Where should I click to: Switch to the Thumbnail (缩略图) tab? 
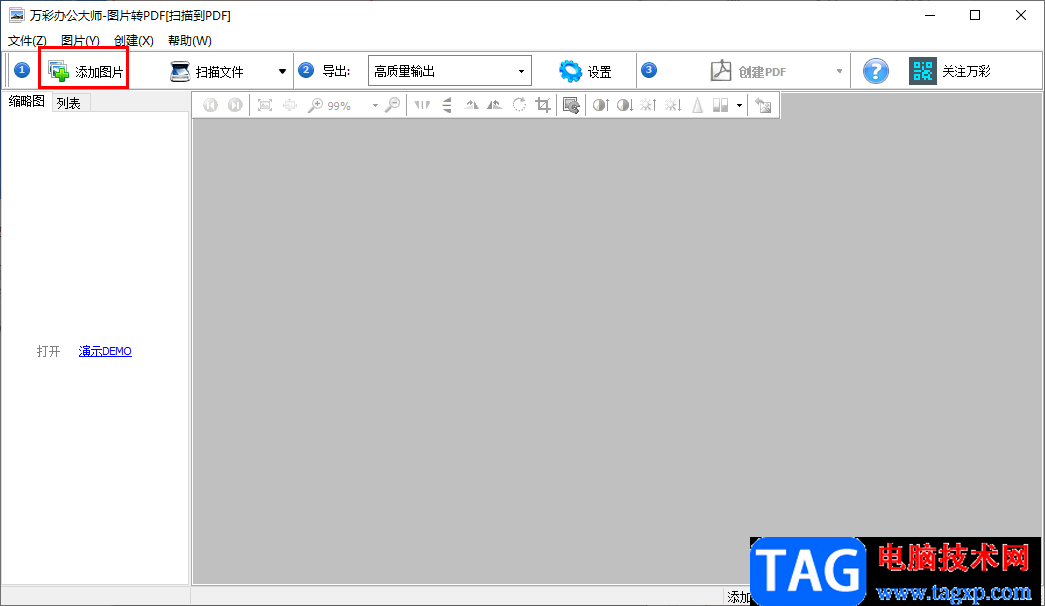tap(27, 101)
